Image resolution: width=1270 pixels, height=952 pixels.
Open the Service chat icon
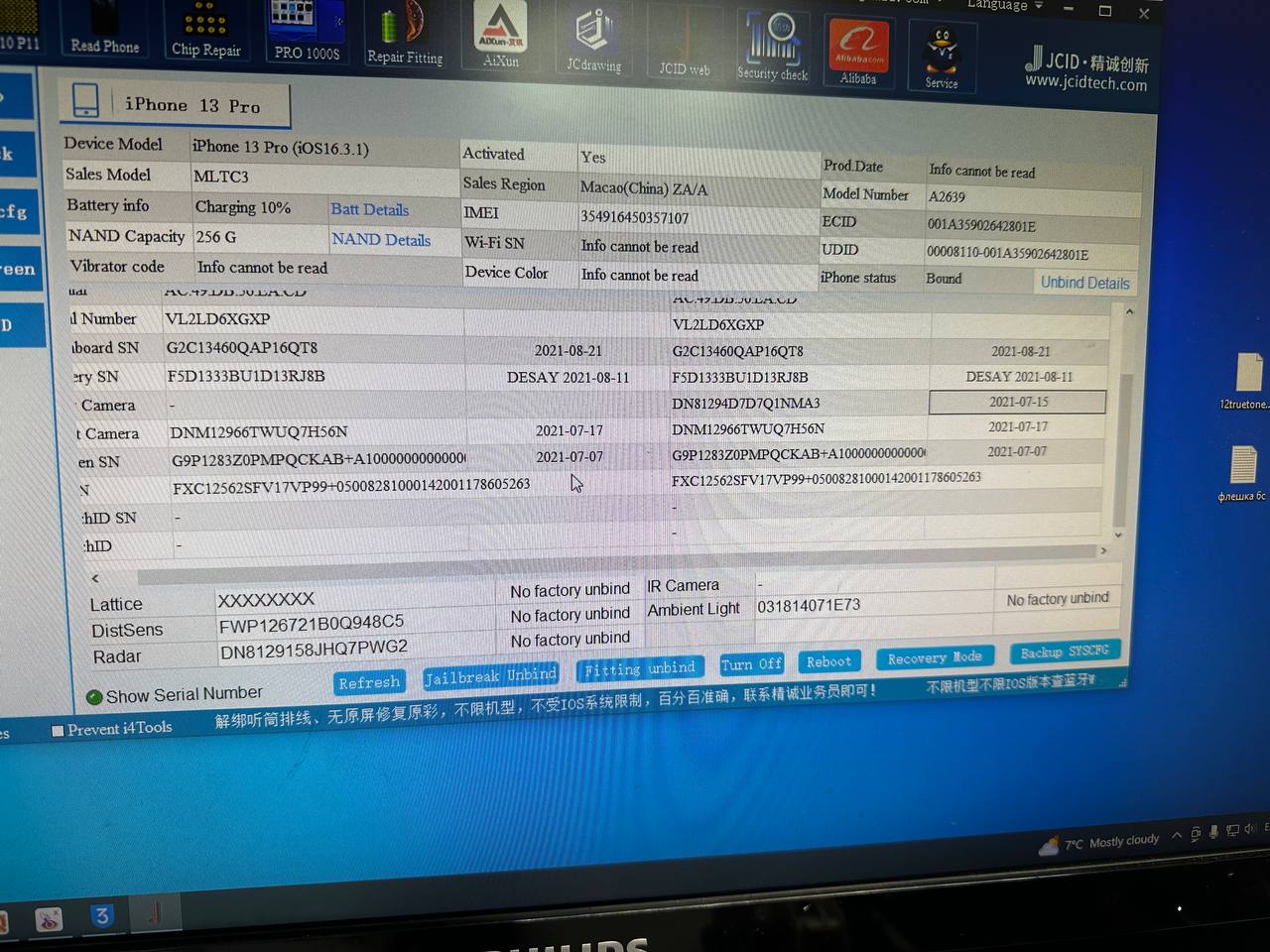942,58
